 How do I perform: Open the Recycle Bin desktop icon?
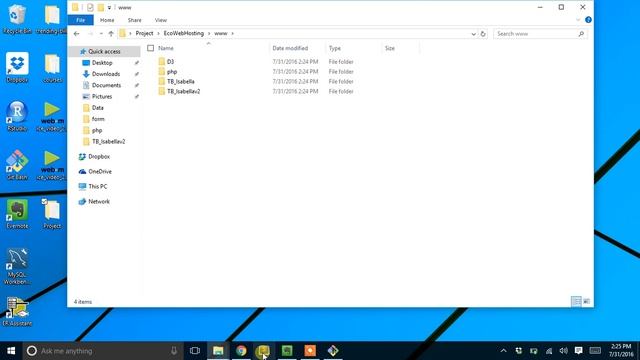(17, 19)
